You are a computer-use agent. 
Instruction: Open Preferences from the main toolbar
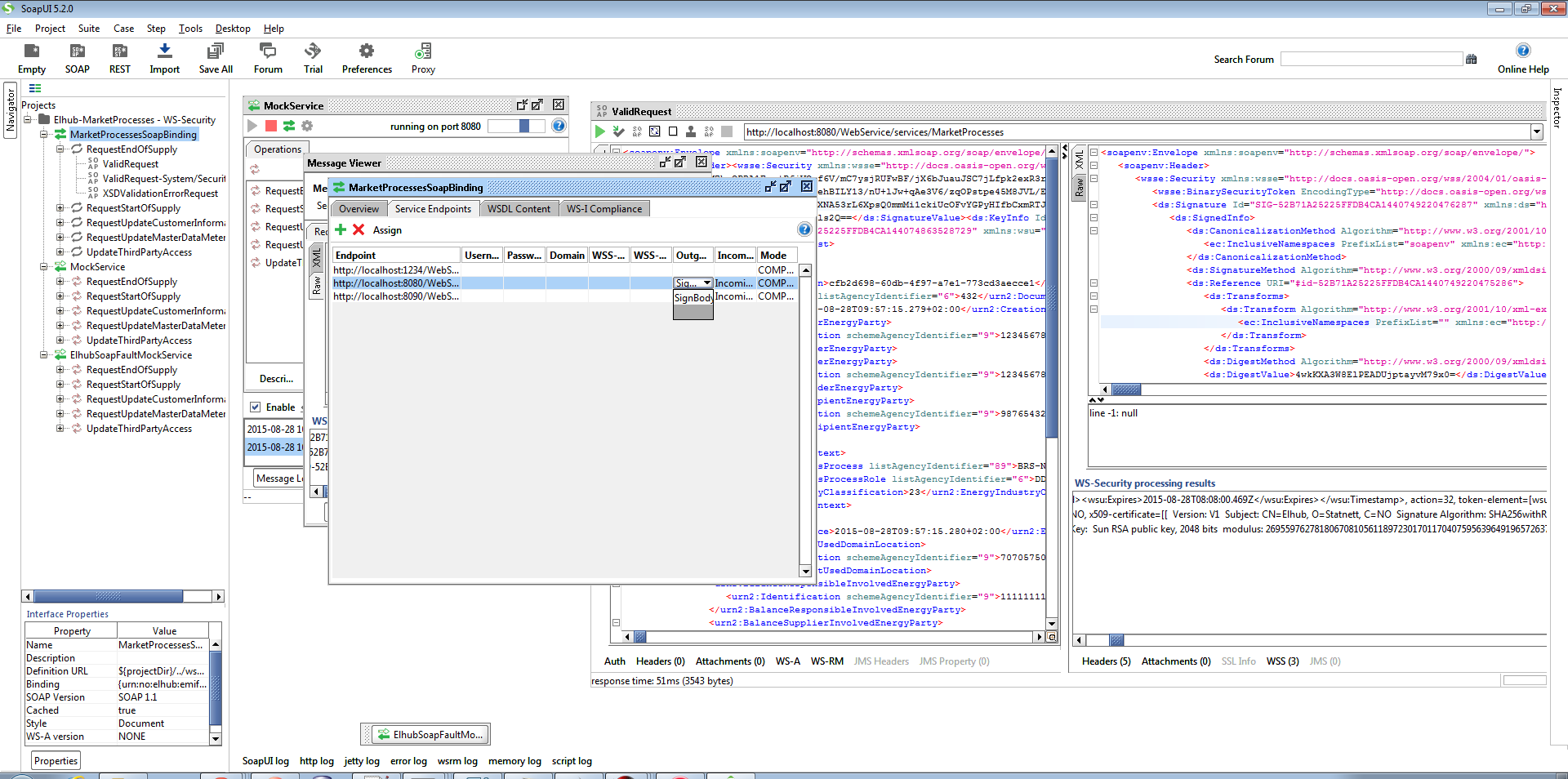point(367,51)
